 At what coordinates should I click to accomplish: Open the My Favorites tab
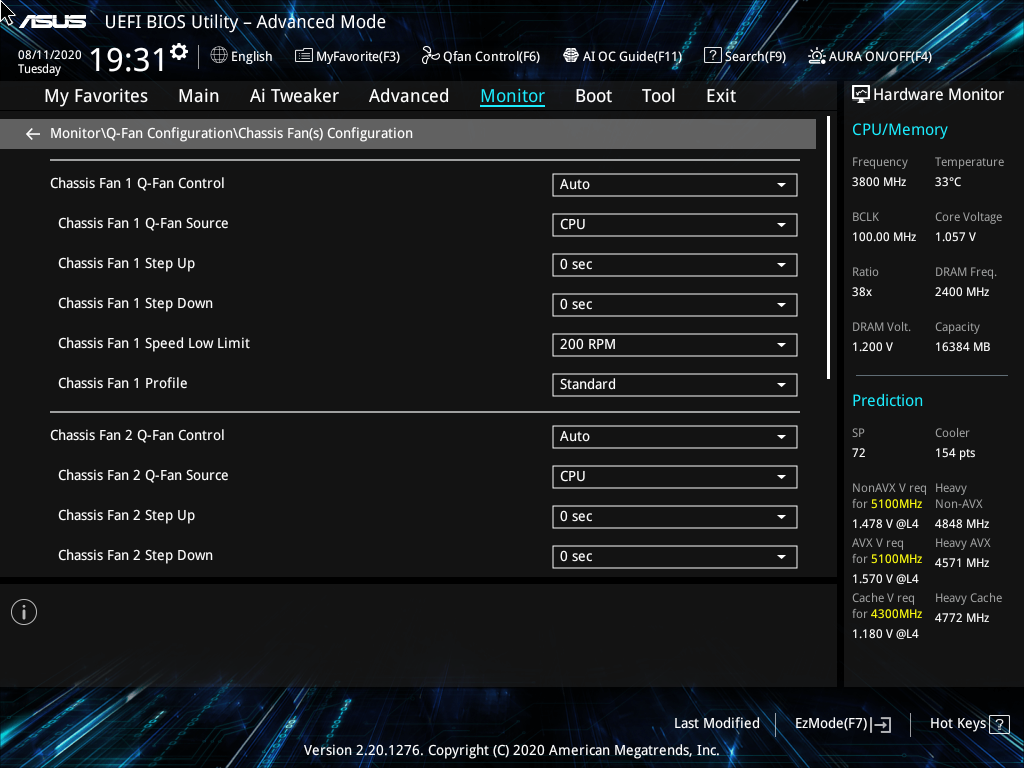coord(96,96)
